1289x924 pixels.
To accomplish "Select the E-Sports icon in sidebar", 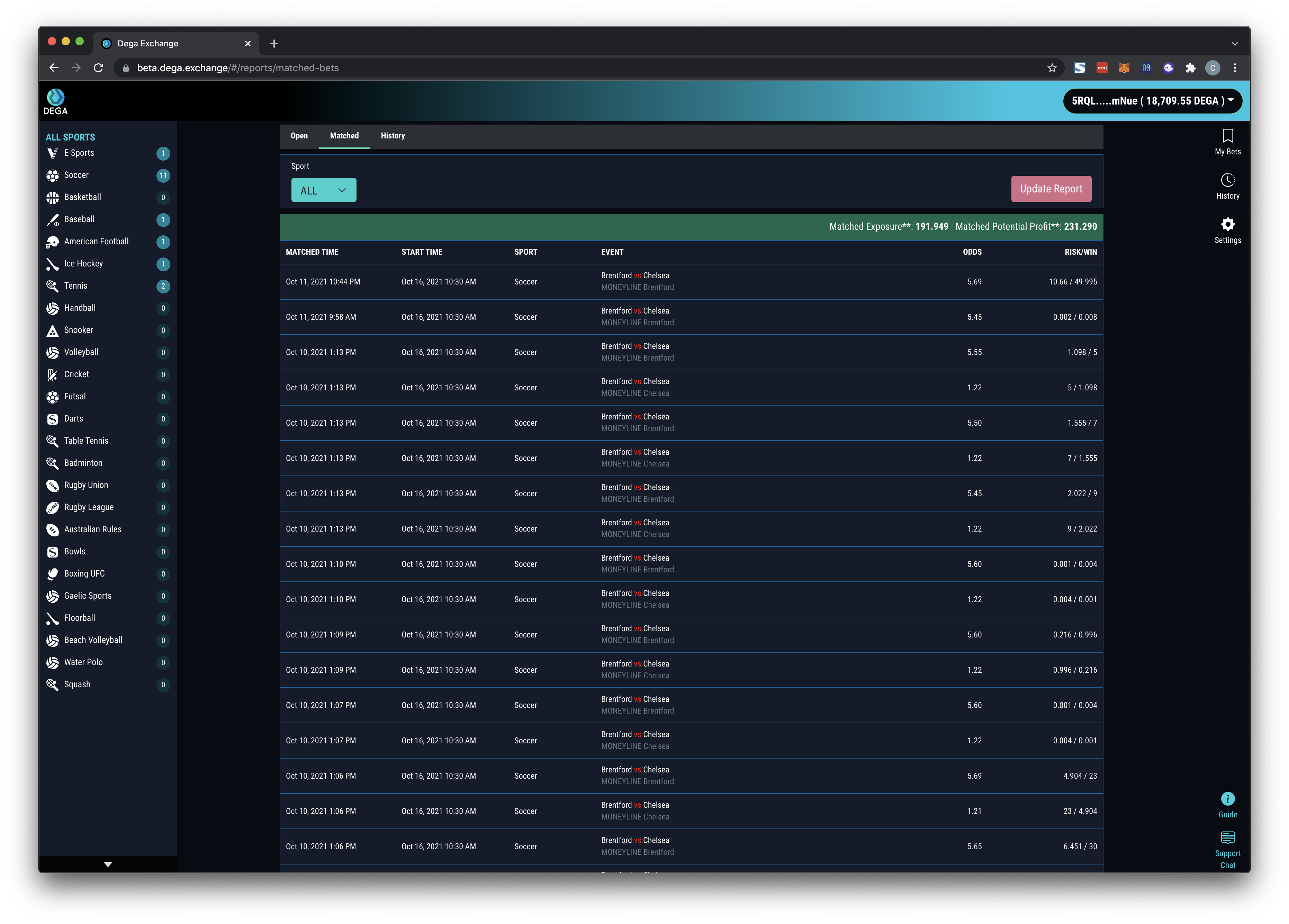I will coord(52,153).
